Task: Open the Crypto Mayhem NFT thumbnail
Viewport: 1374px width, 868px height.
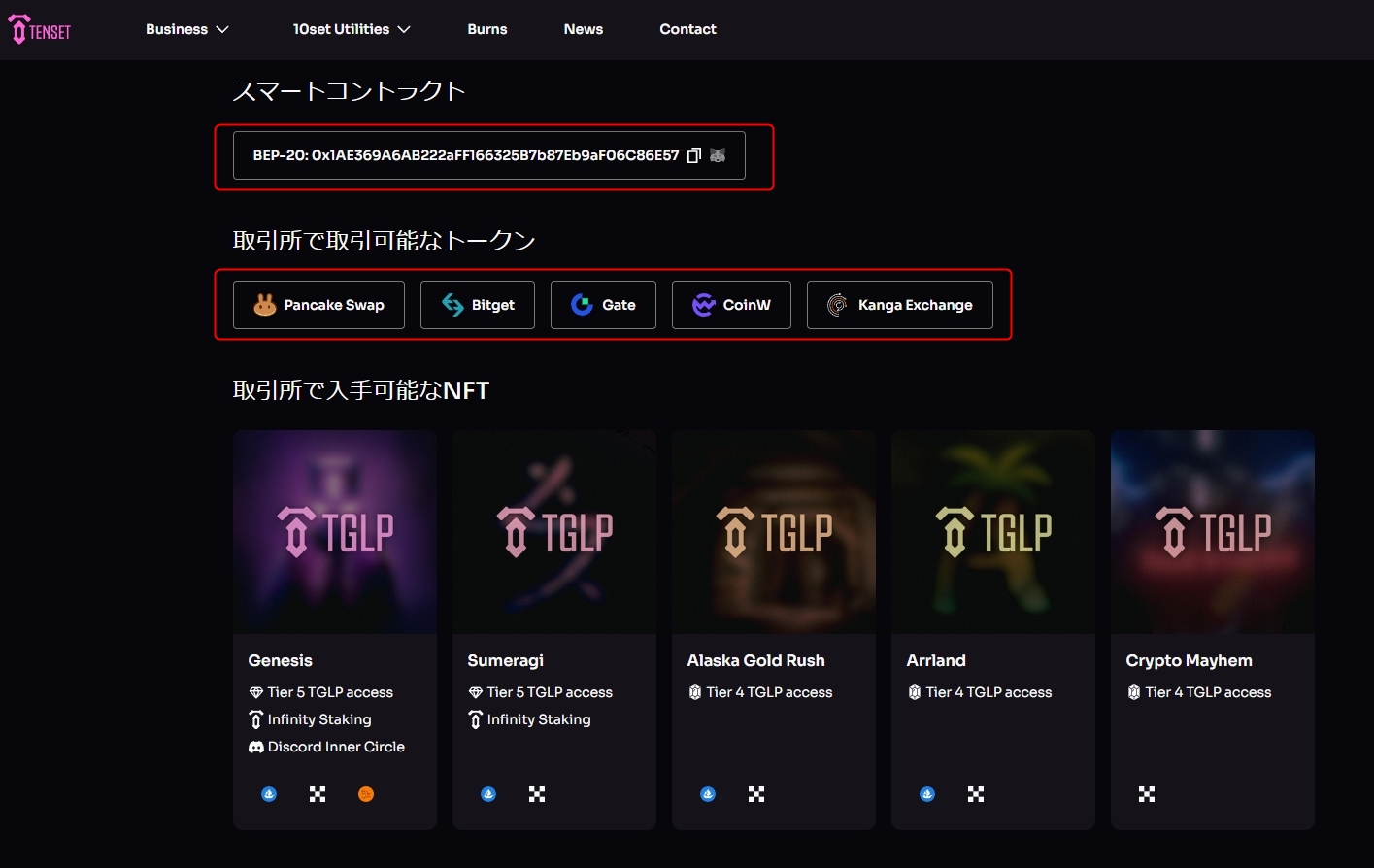Action: (1212, 532)
